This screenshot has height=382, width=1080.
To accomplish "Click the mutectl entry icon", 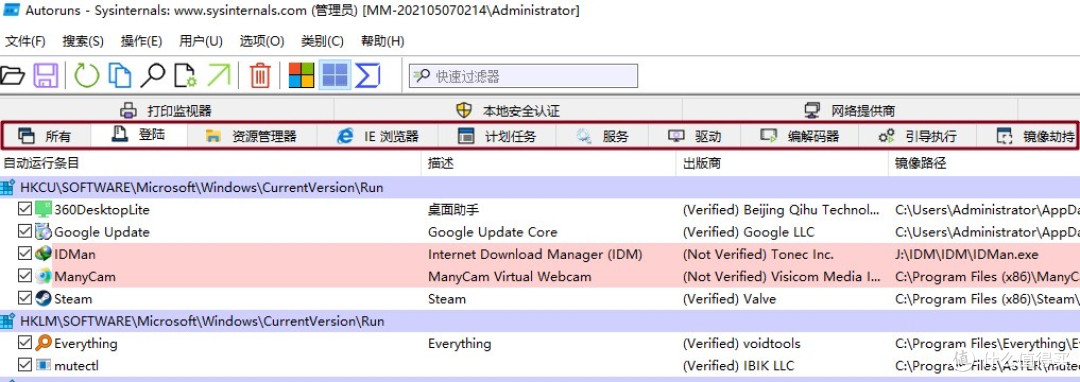I will pos(43,365).
